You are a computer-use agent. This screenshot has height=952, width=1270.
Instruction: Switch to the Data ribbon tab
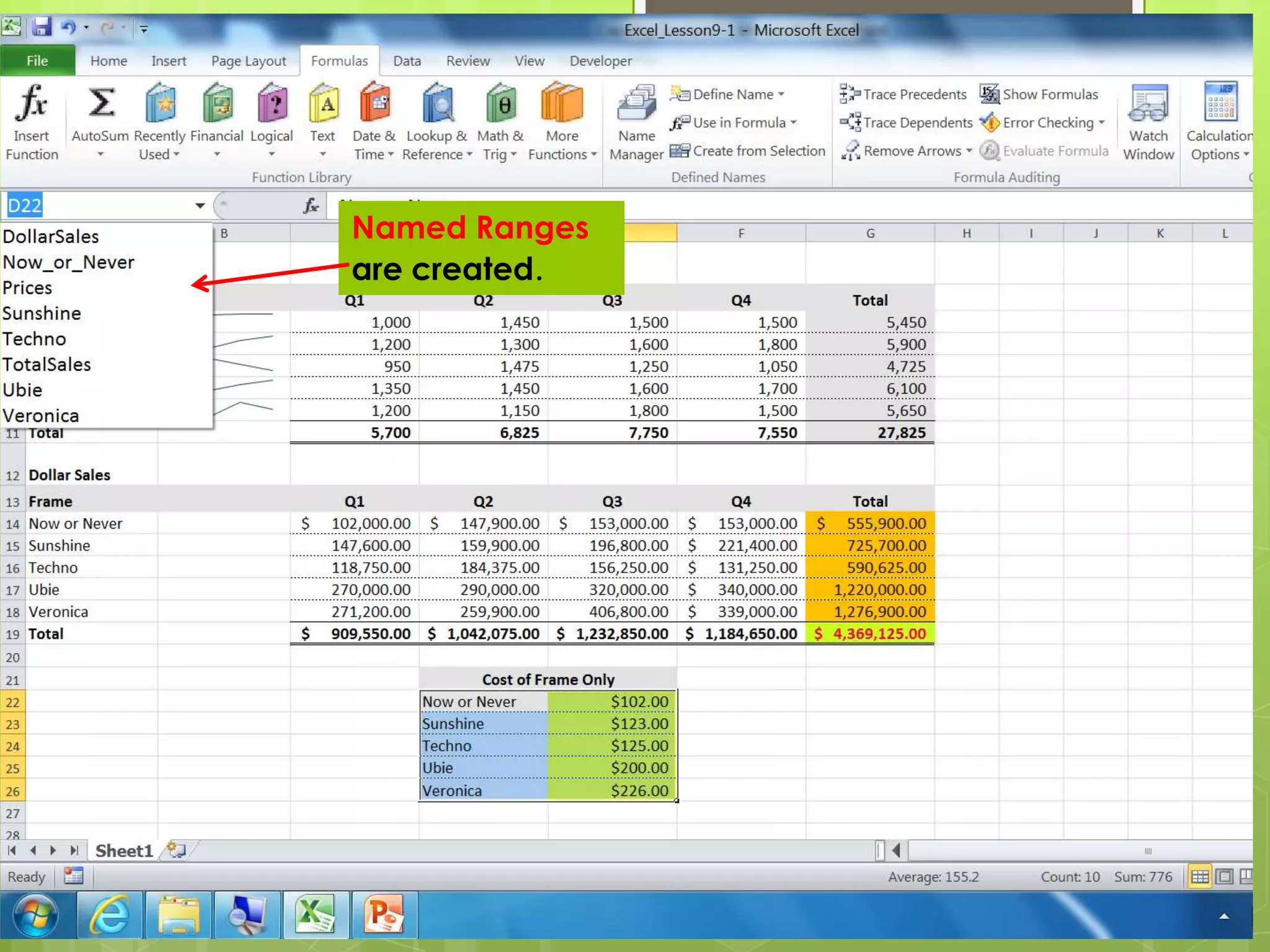click(407, 61)
